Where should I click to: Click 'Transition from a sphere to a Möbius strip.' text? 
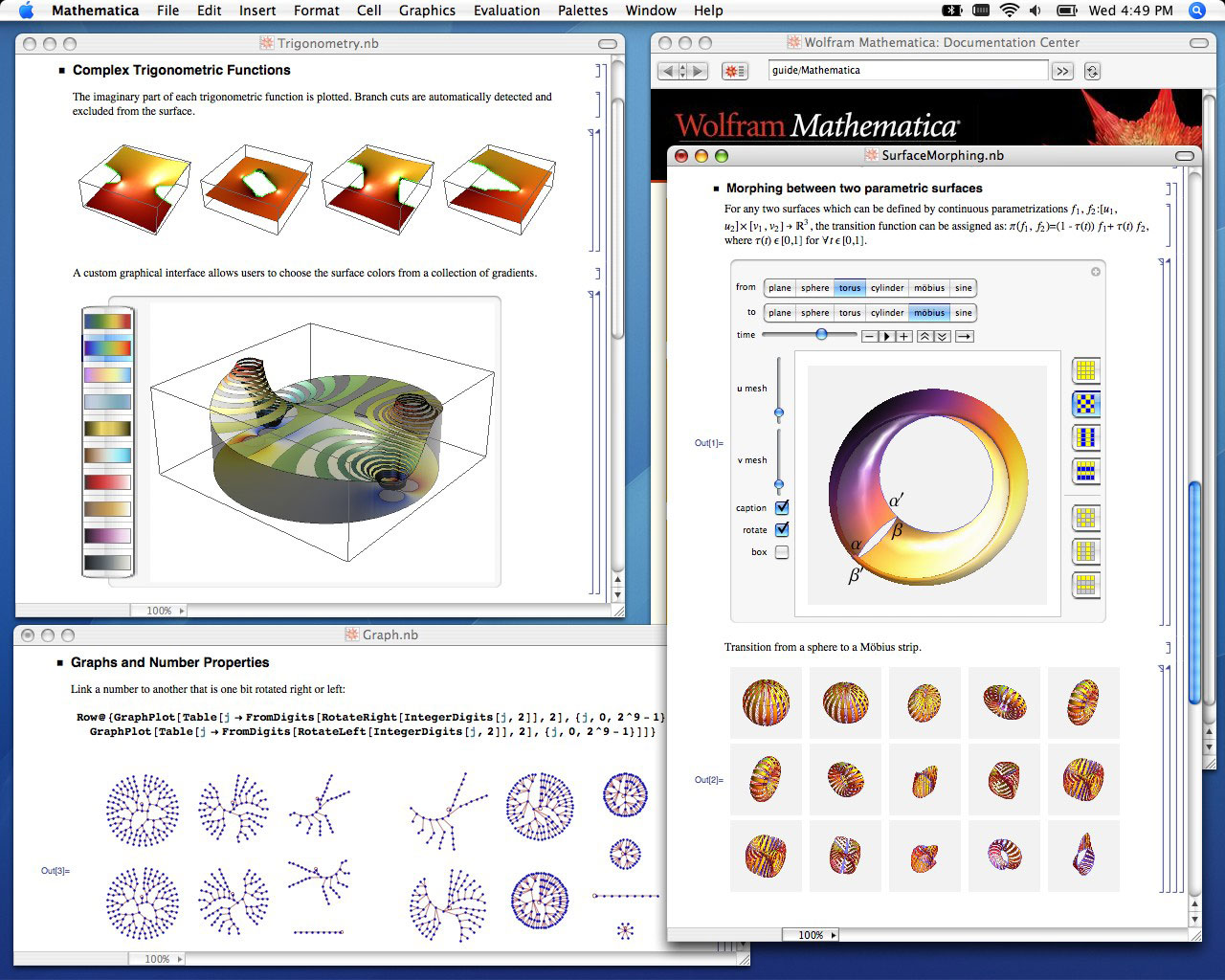(x=823, y=647)
